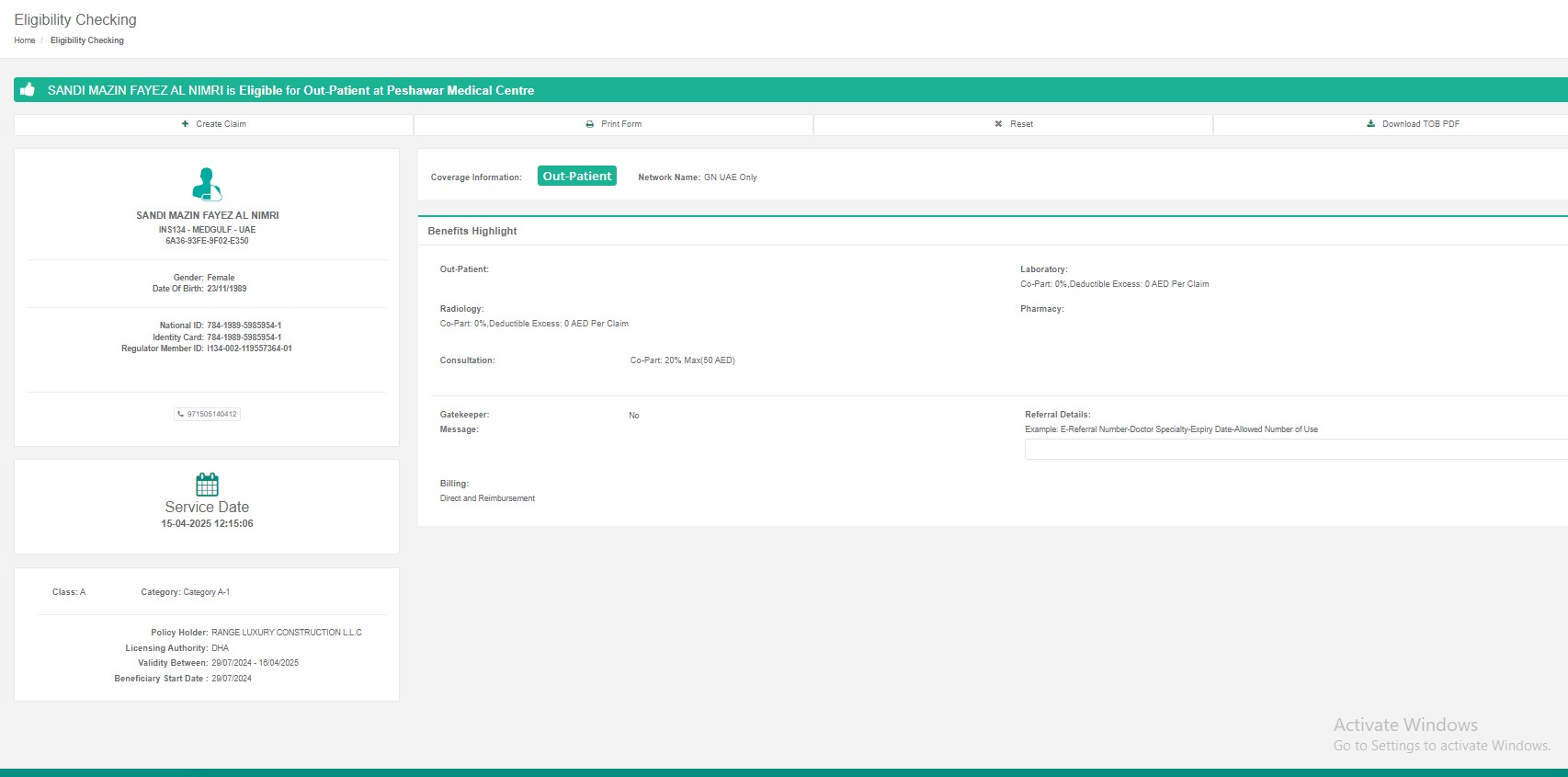Screen dimensions: 1568x777
Task: Click the download icon beside Download TOB PDF
Action: [x=1370, y=124]
